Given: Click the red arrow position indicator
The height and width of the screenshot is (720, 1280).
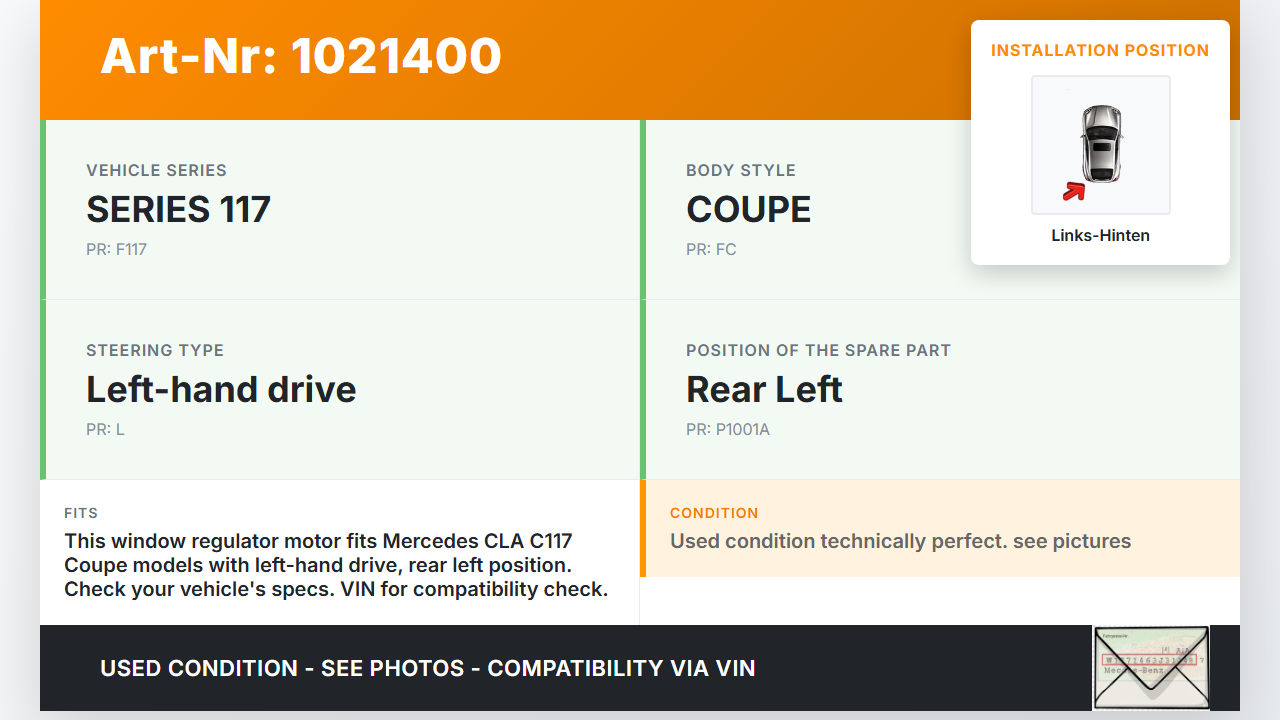Looking at the screenshot, I should point(1073,191).
